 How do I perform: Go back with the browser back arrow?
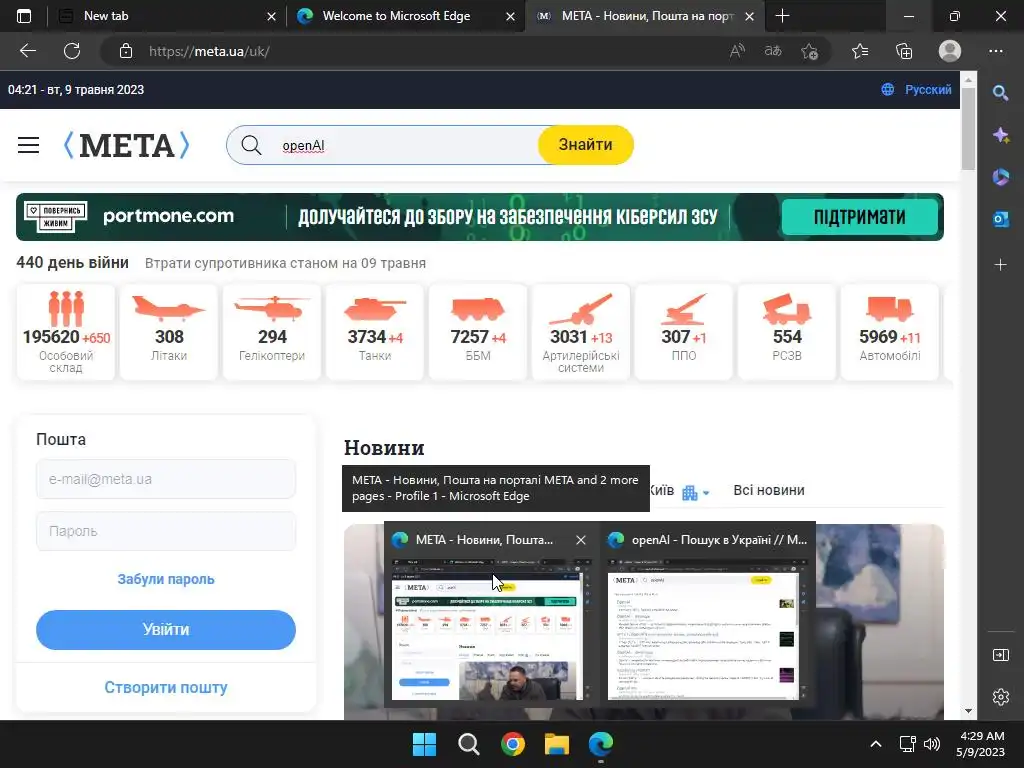[x=28, y=51]
